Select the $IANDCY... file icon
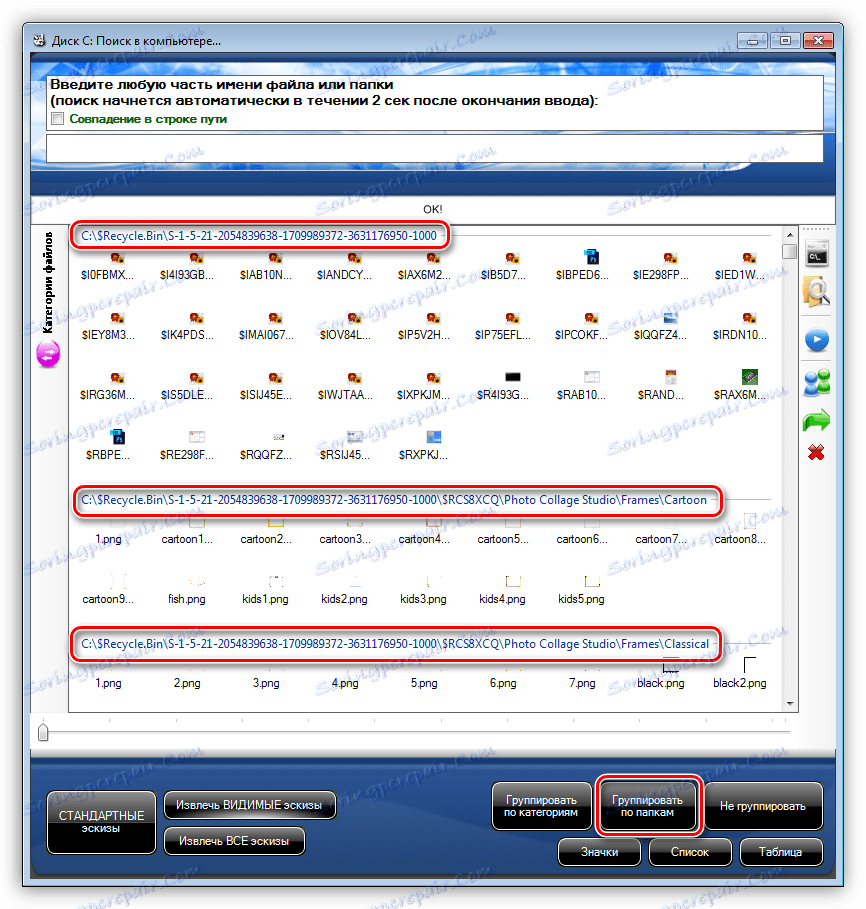 354,258
